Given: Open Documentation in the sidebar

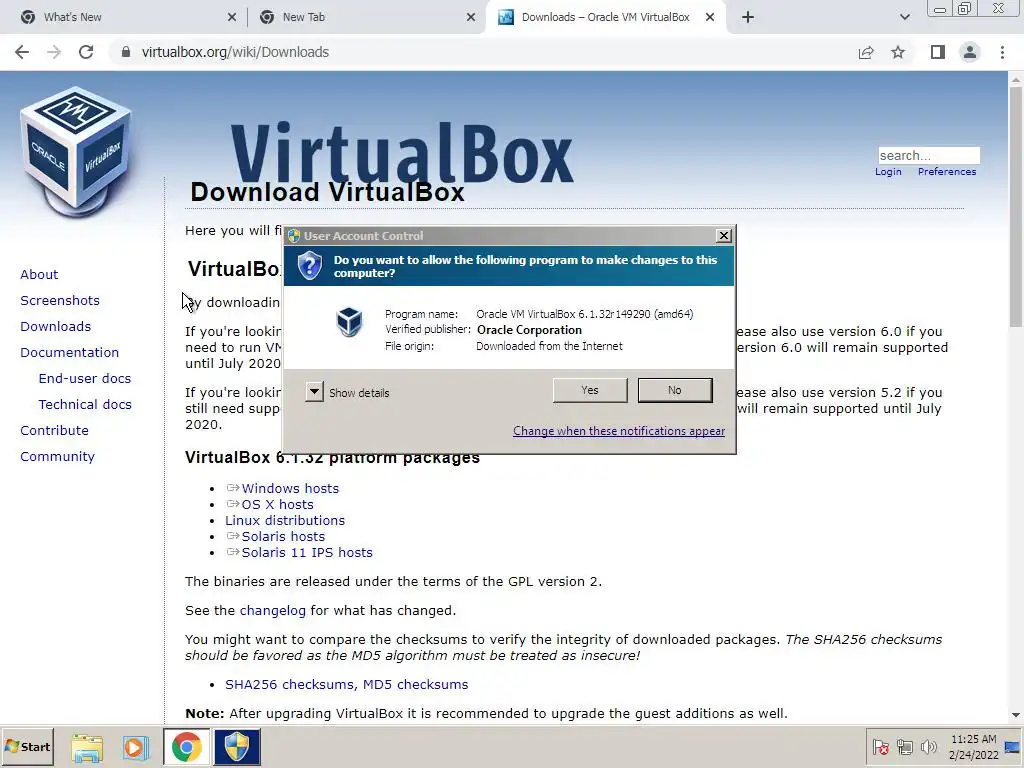Looking at the screenshot, I should [69, 353].
